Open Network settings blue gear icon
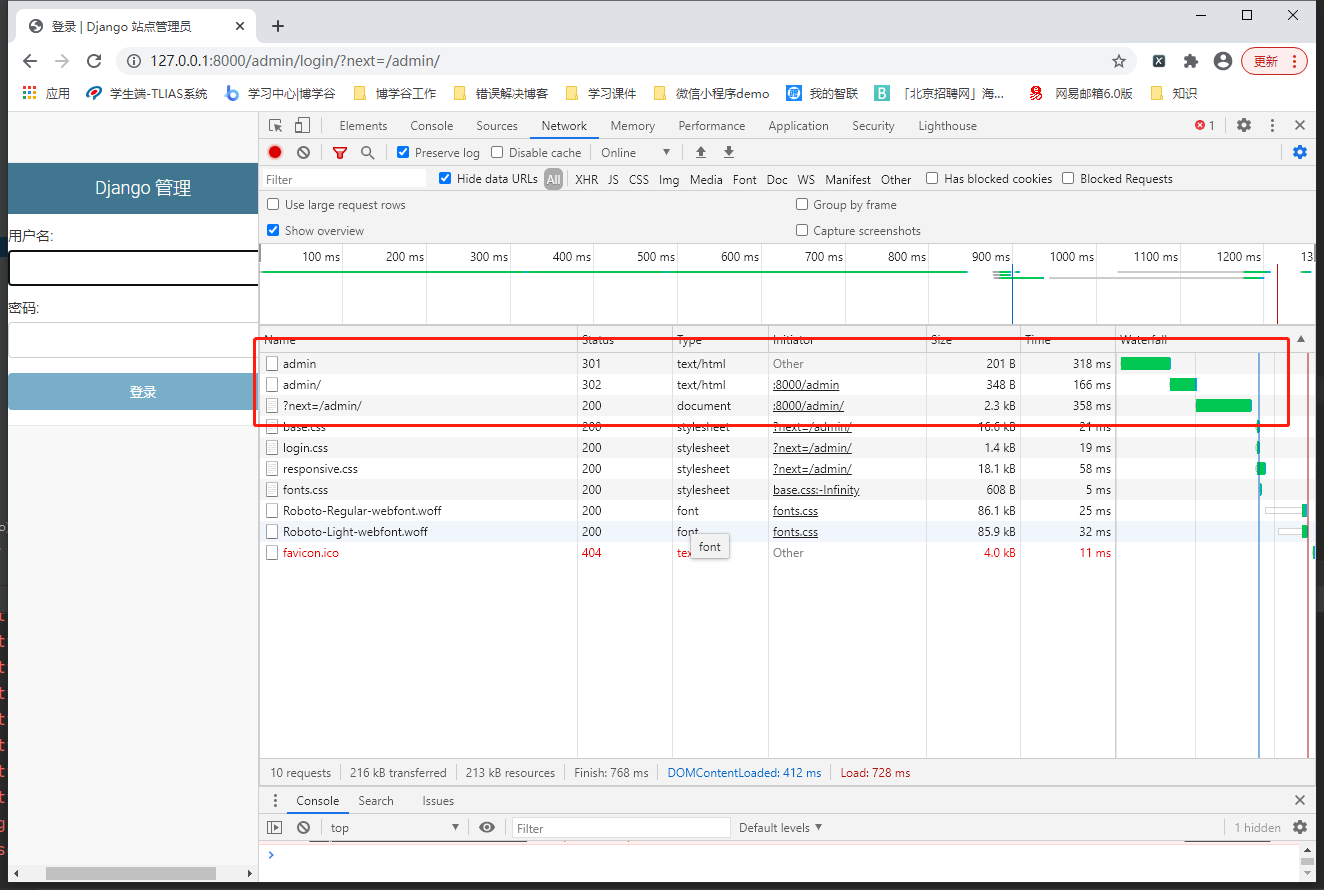1324x890 pixels. 1300,152
